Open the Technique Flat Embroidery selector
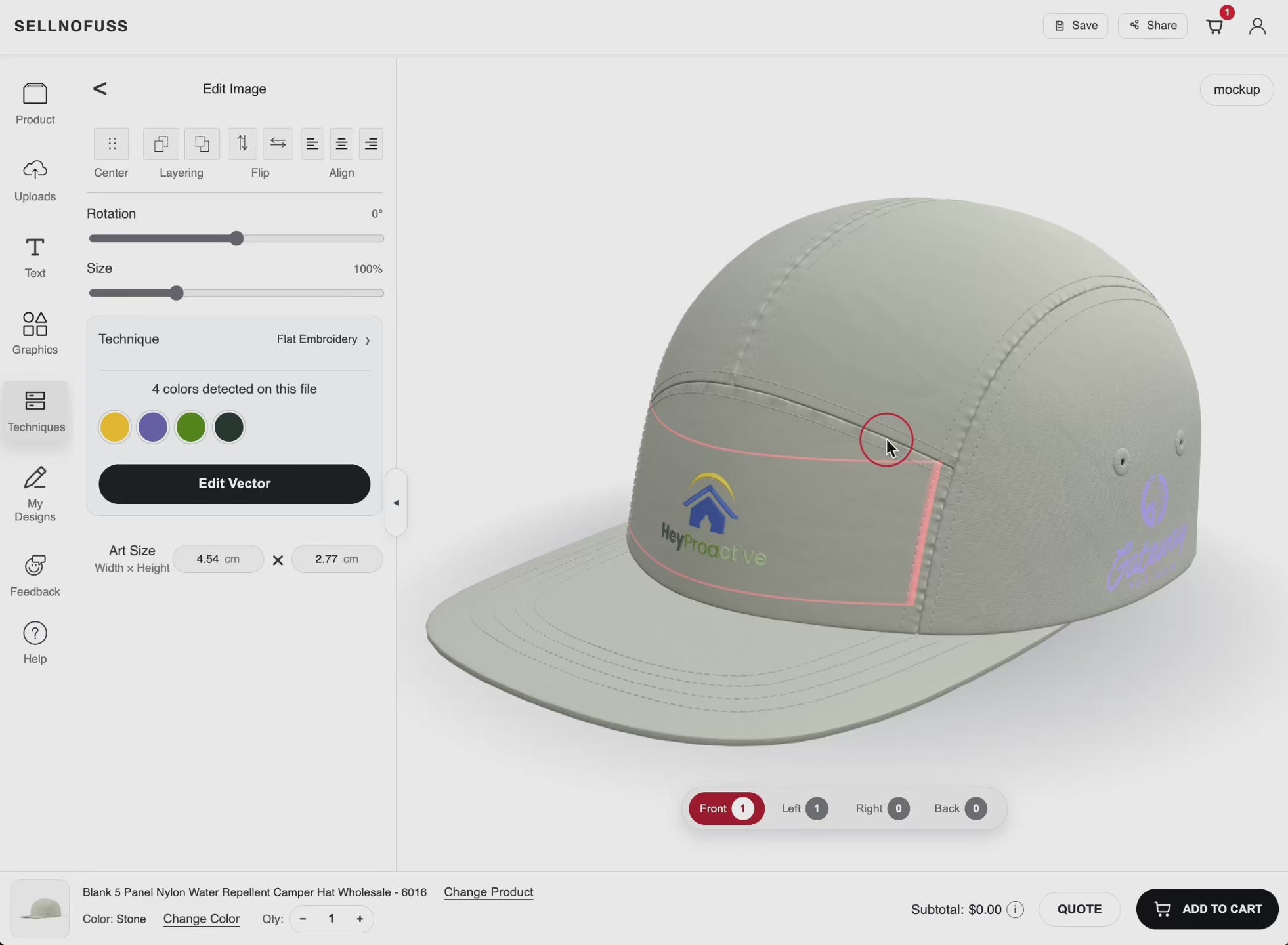This screenshot has height=945, width=1288. (323, 339)
